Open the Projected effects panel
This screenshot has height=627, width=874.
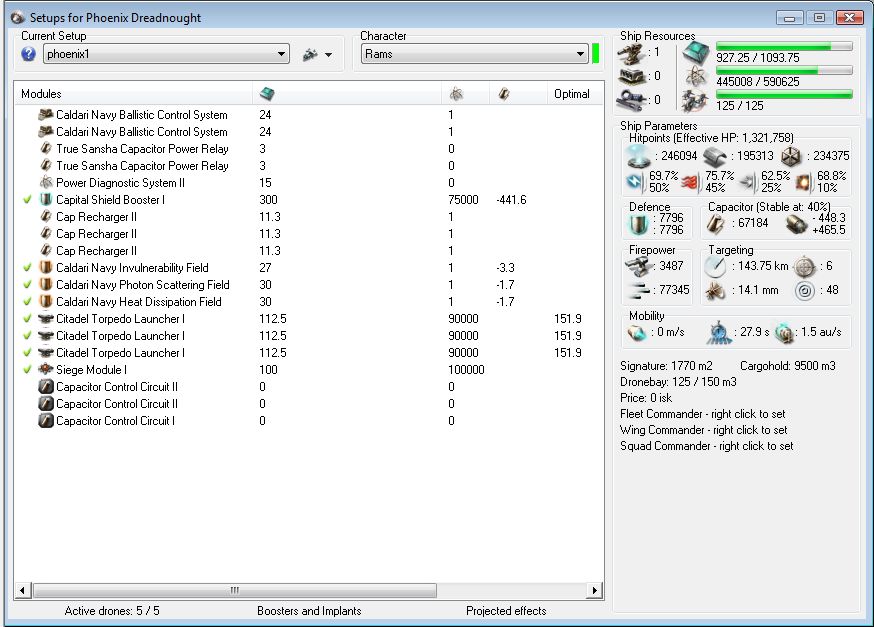tap(506, 611)
